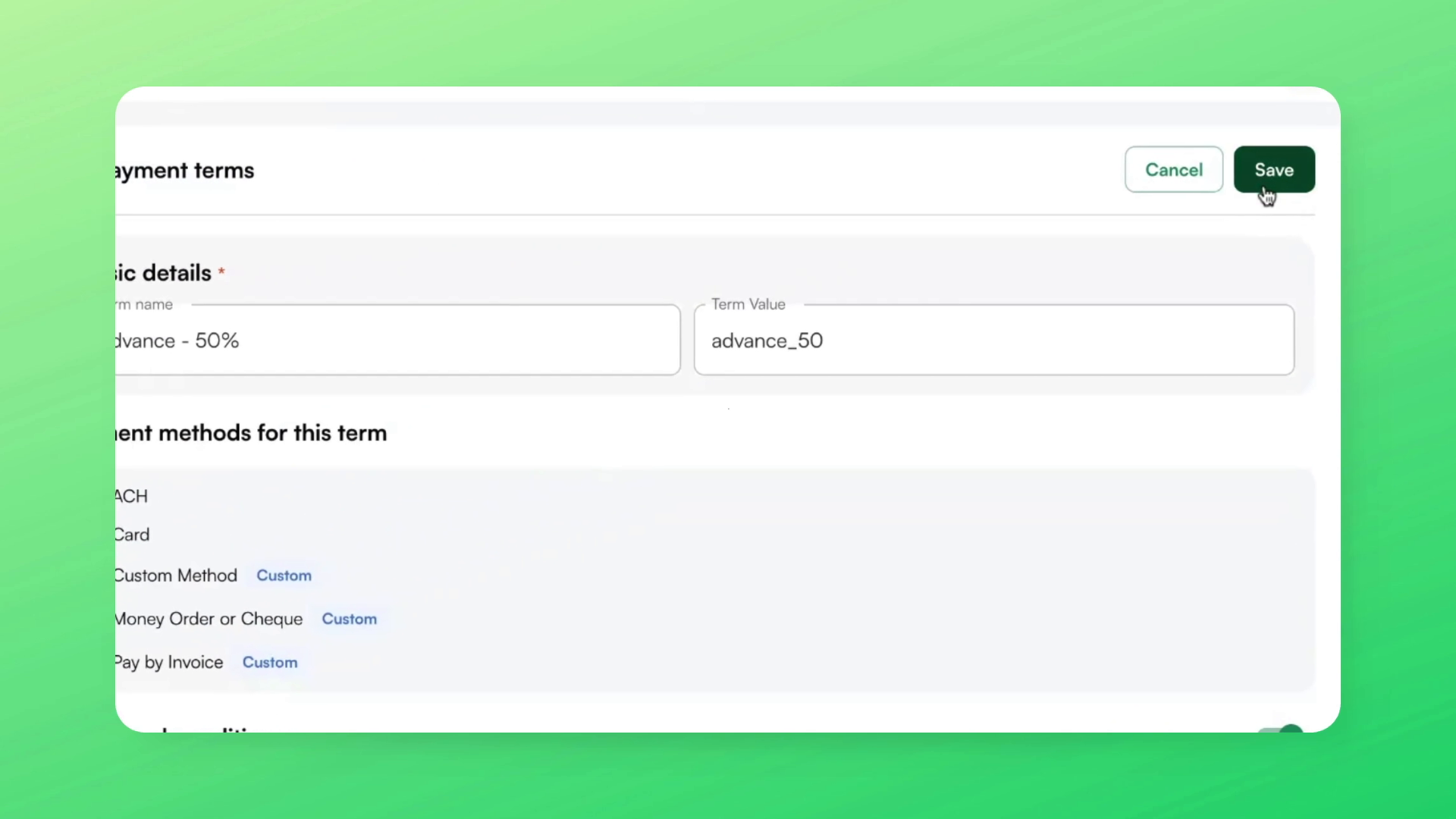Click the Custom badge beside Custom Method
Screen dimensions: 1456x819
coord(284,576)
